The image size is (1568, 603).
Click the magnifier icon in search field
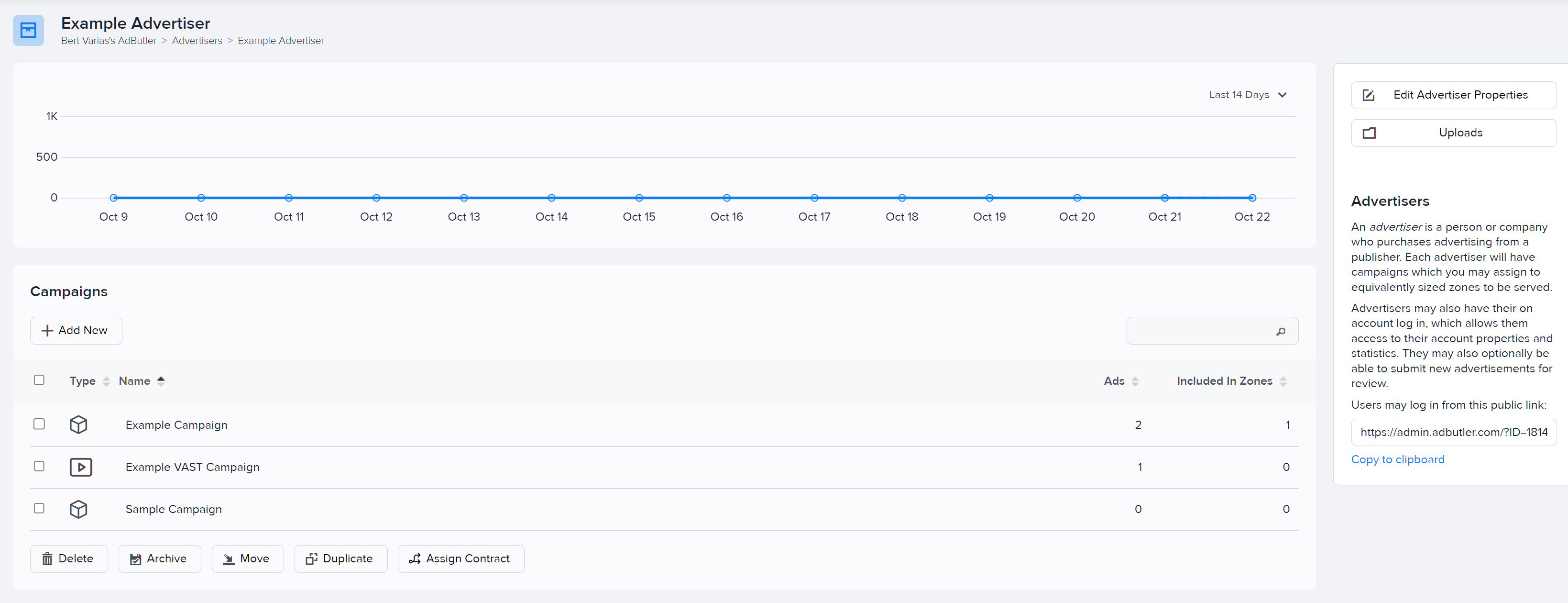click(1281, 331)
